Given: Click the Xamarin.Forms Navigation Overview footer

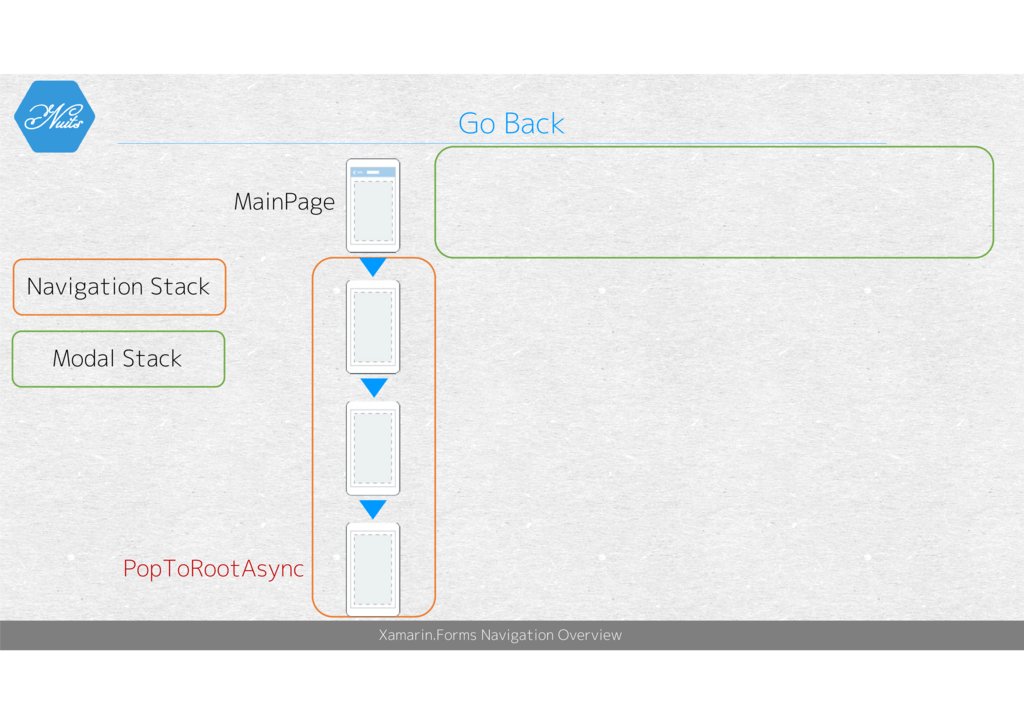Looking at the screenshot, I should point(500,635).
